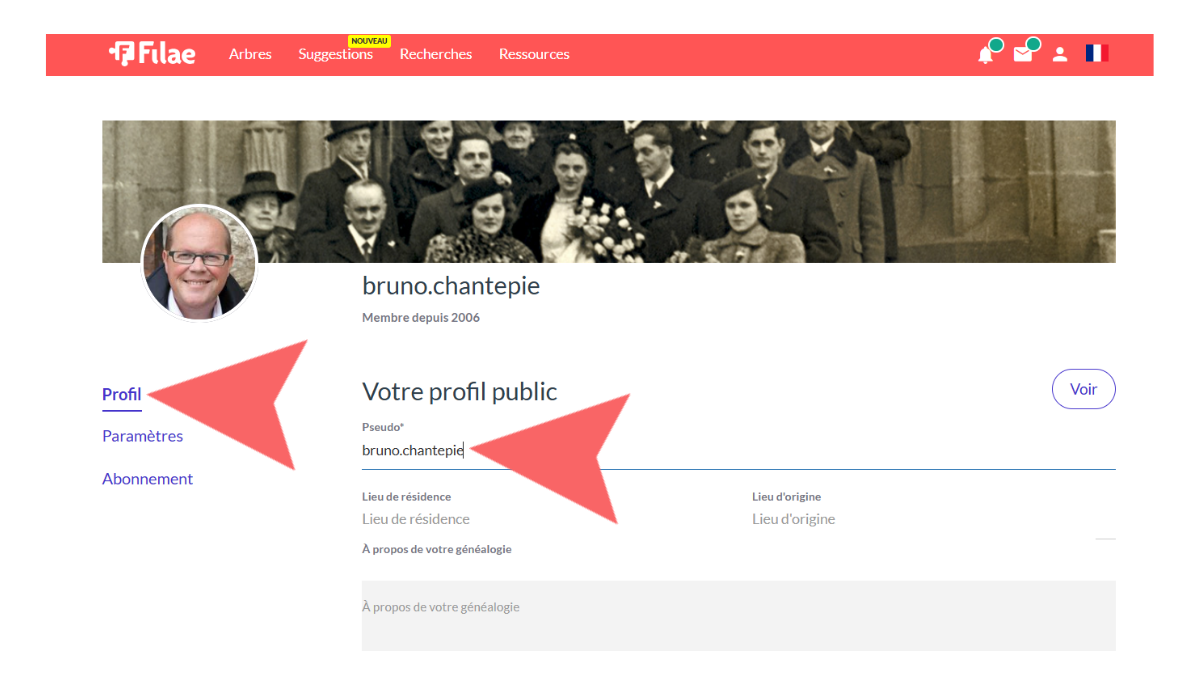This screenshot has width=1200, height=700.
Task: Click the À propos de votre généalogie textarea
Action: (738, 616)
